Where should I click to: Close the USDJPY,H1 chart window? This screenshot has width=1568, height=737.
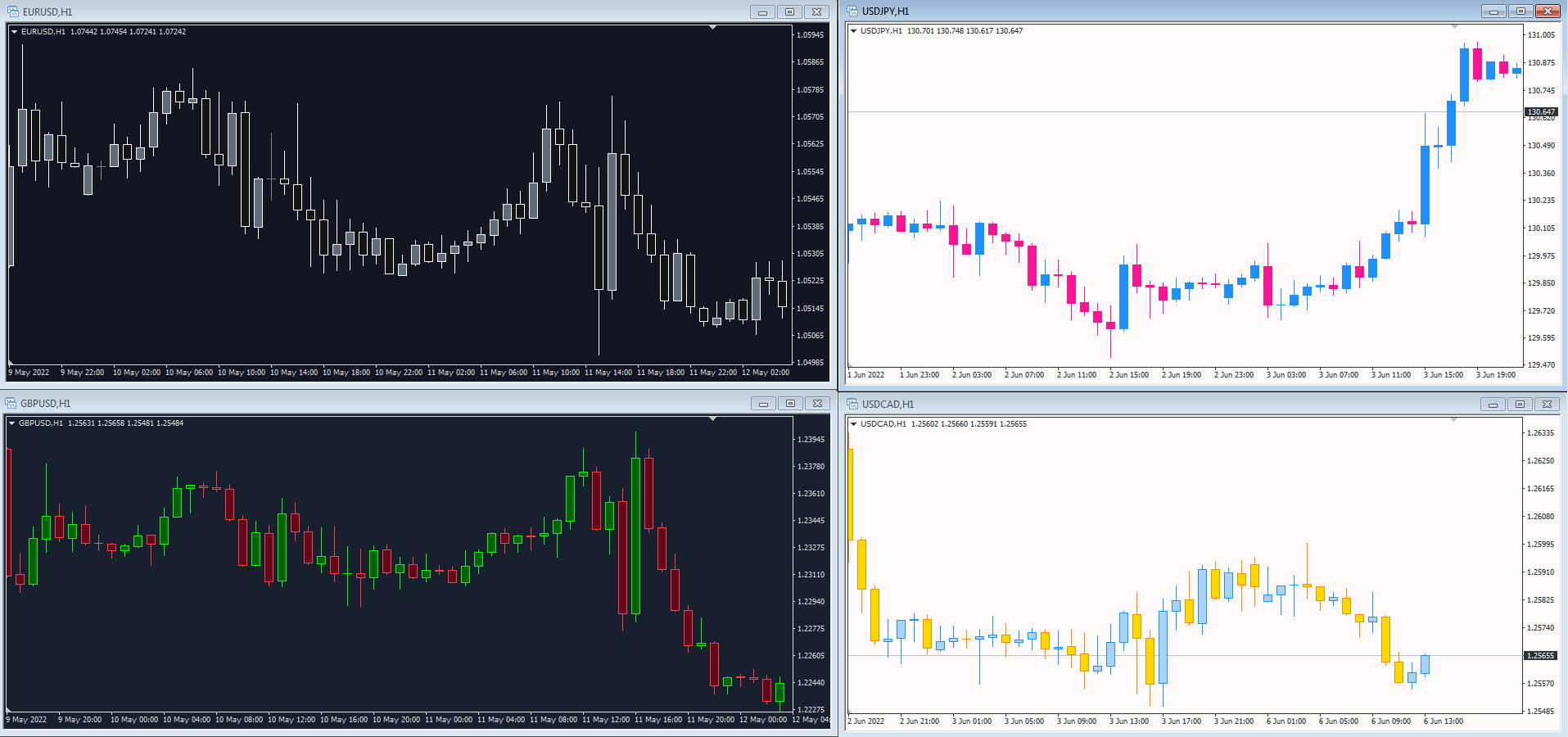(1548, 11)
